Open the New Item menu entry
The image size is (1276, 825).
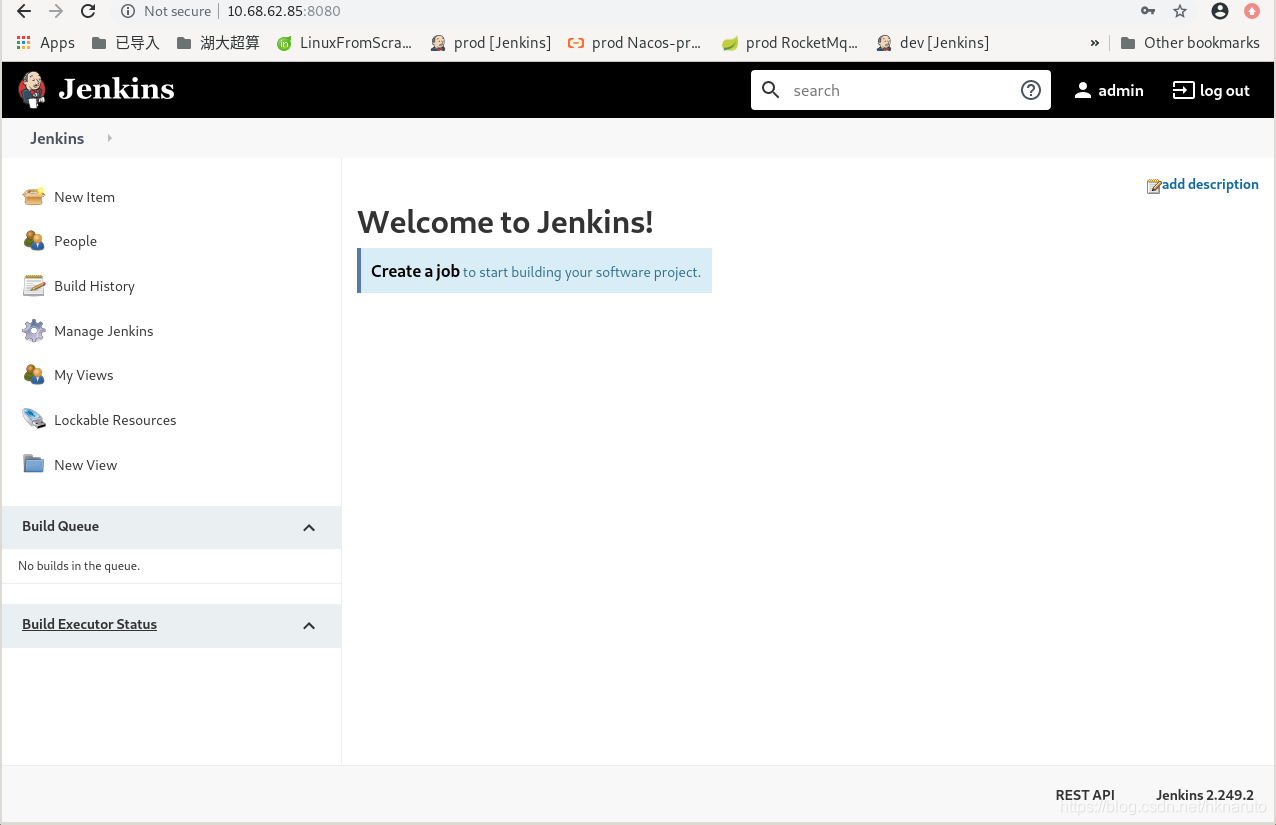[x=84, y=197]
